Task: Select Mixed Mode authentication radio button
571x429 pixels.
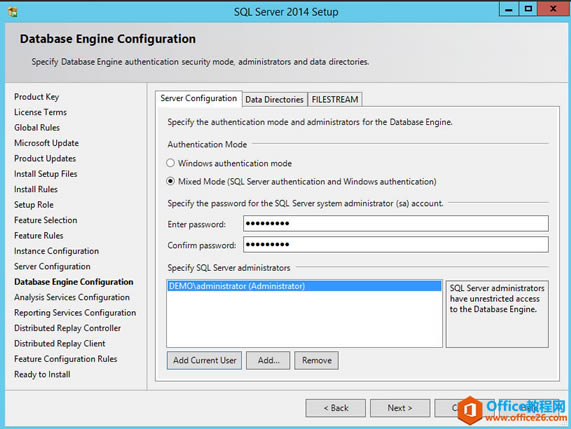Action: [170, 181]
